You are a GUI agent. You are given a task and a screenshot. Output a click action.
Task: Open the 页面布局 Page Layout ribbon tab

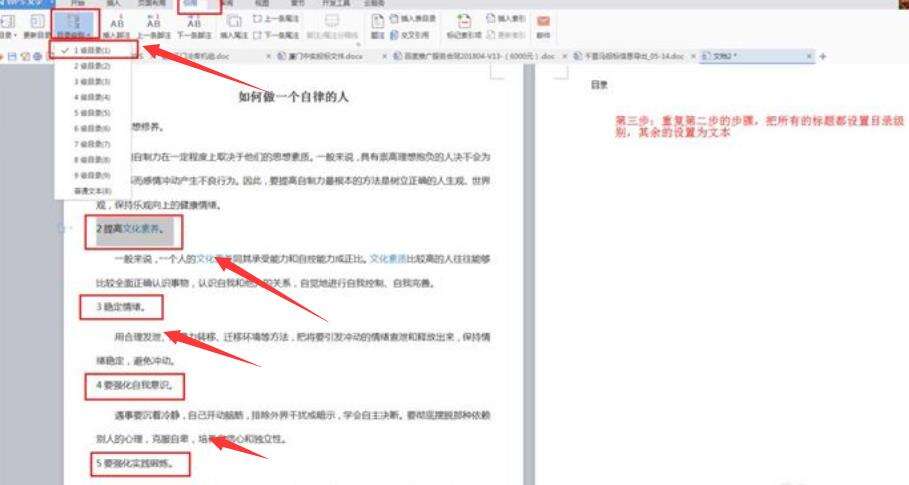(x=151, y=3)
